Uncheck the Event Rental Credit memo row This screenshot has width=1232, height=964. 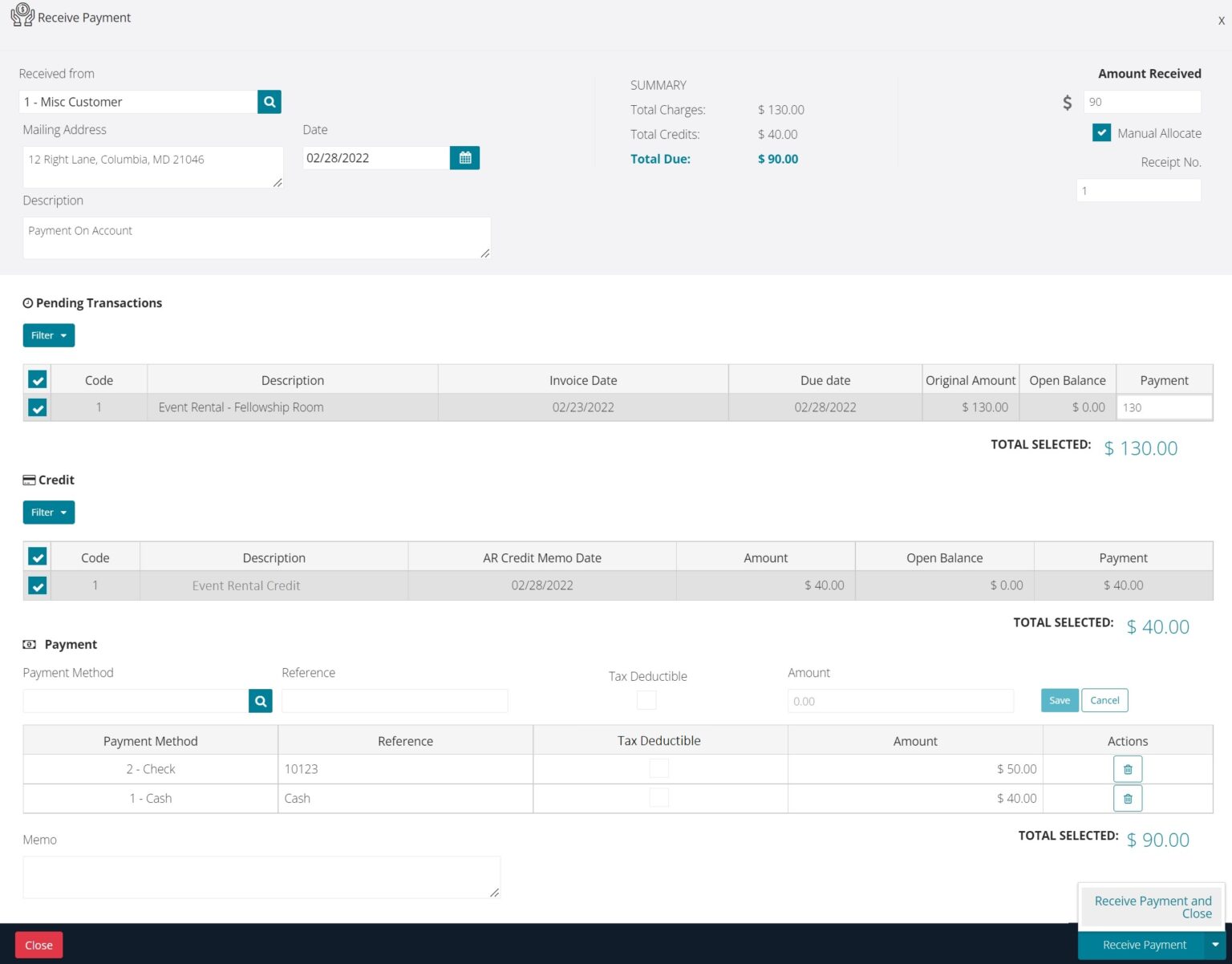point(38,585)
